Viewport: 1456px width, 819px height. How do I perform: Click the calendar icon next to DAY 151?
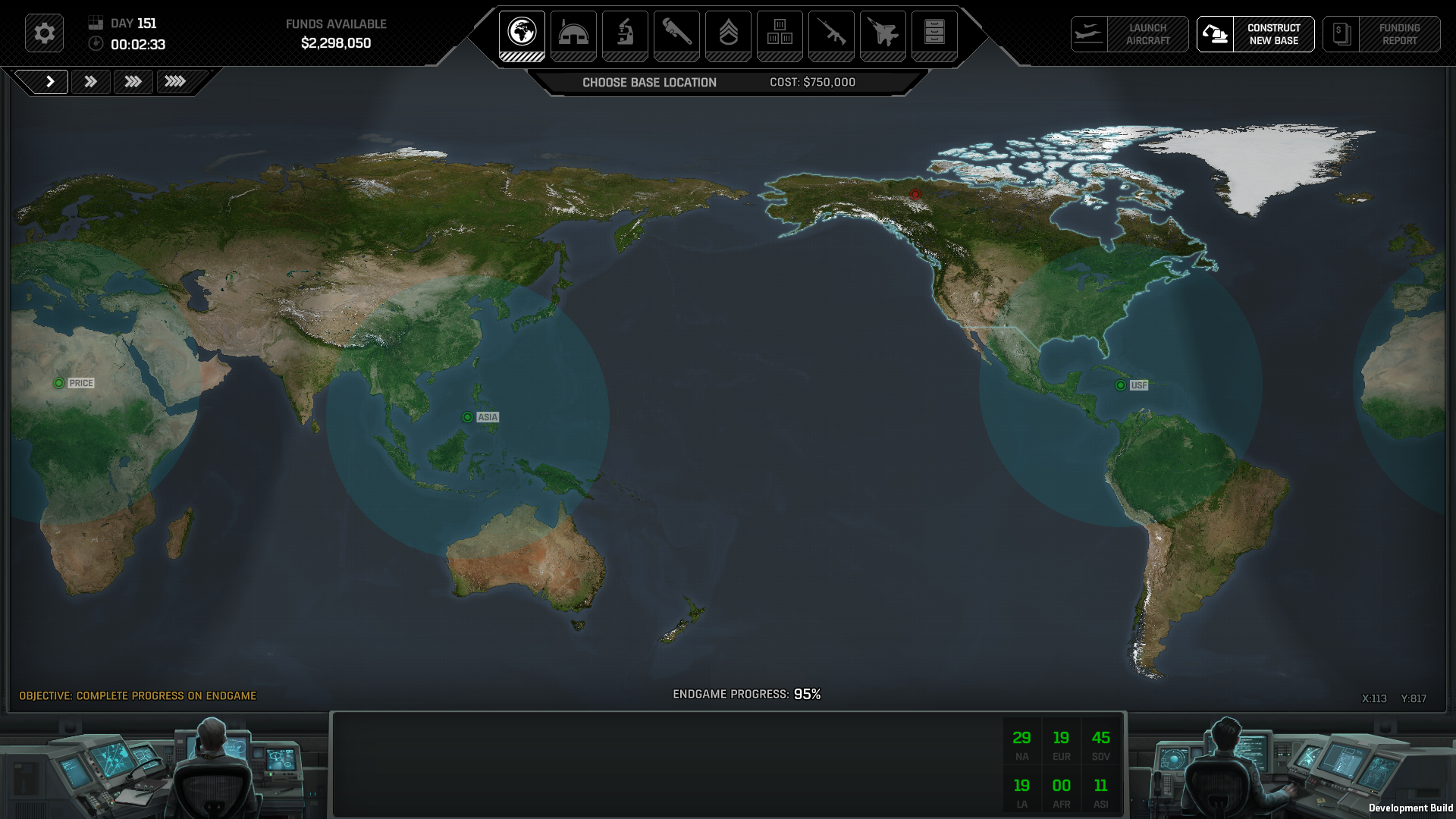tap(96, 23)
